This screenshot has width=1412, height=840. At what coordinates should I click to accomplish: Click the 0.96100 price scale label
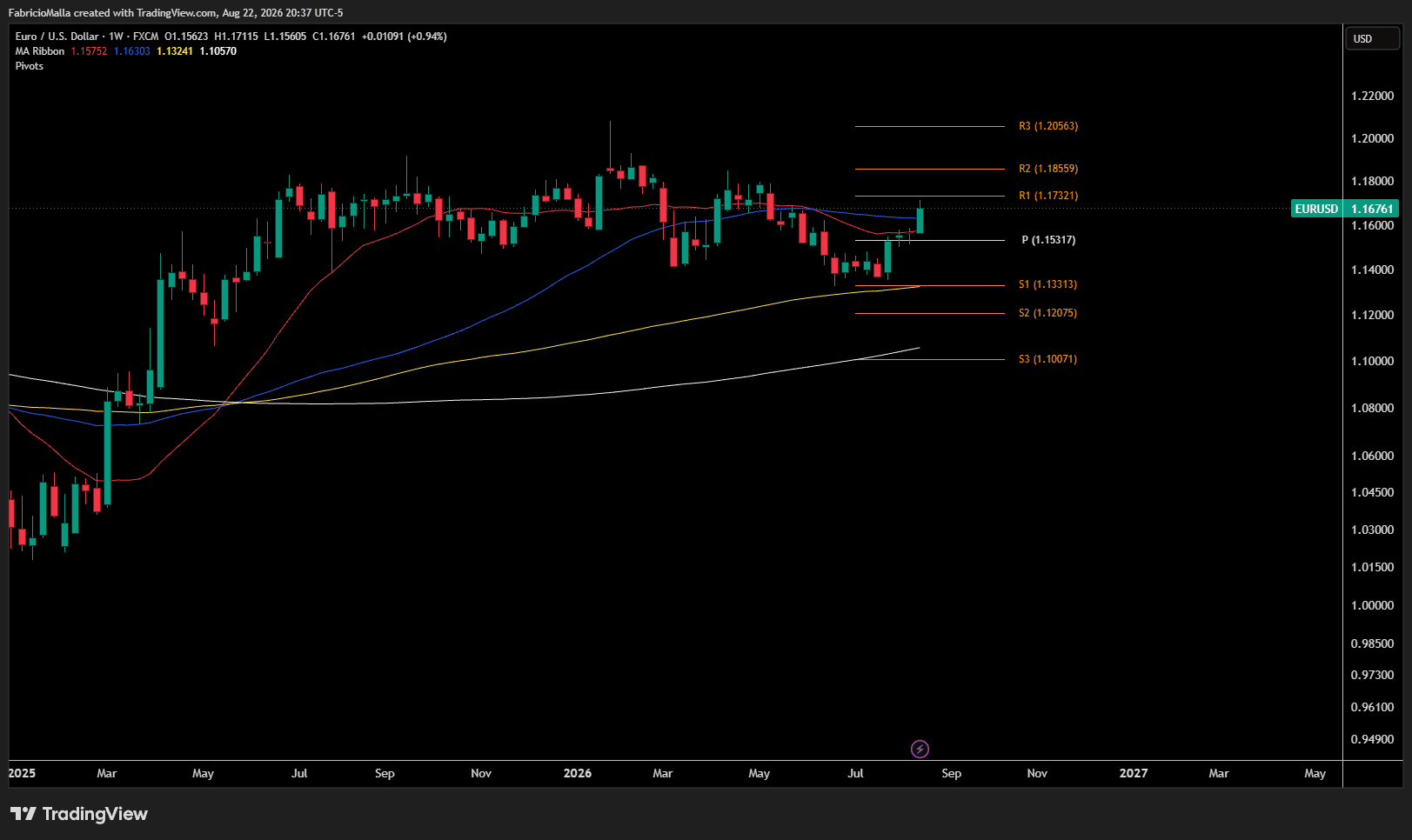coord(1372,707)
